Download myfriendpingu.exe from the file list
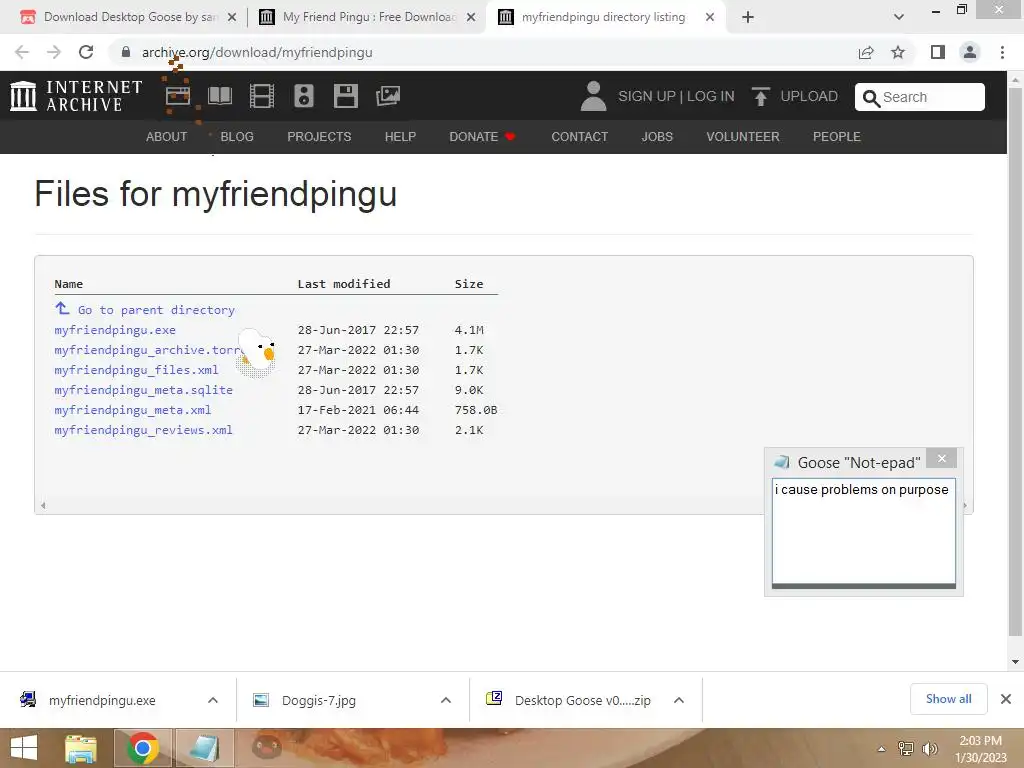 115,330
